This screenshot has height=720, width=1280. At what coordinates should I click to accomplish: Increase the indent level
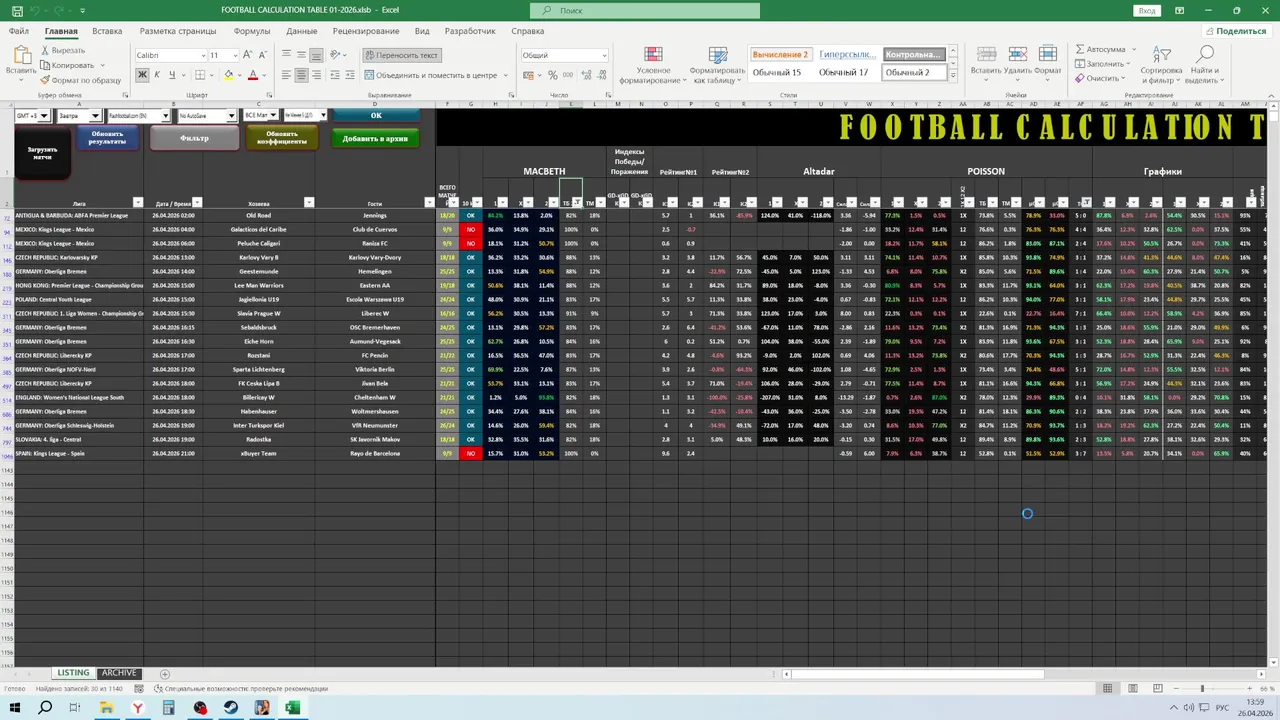(x=350, y=75)
